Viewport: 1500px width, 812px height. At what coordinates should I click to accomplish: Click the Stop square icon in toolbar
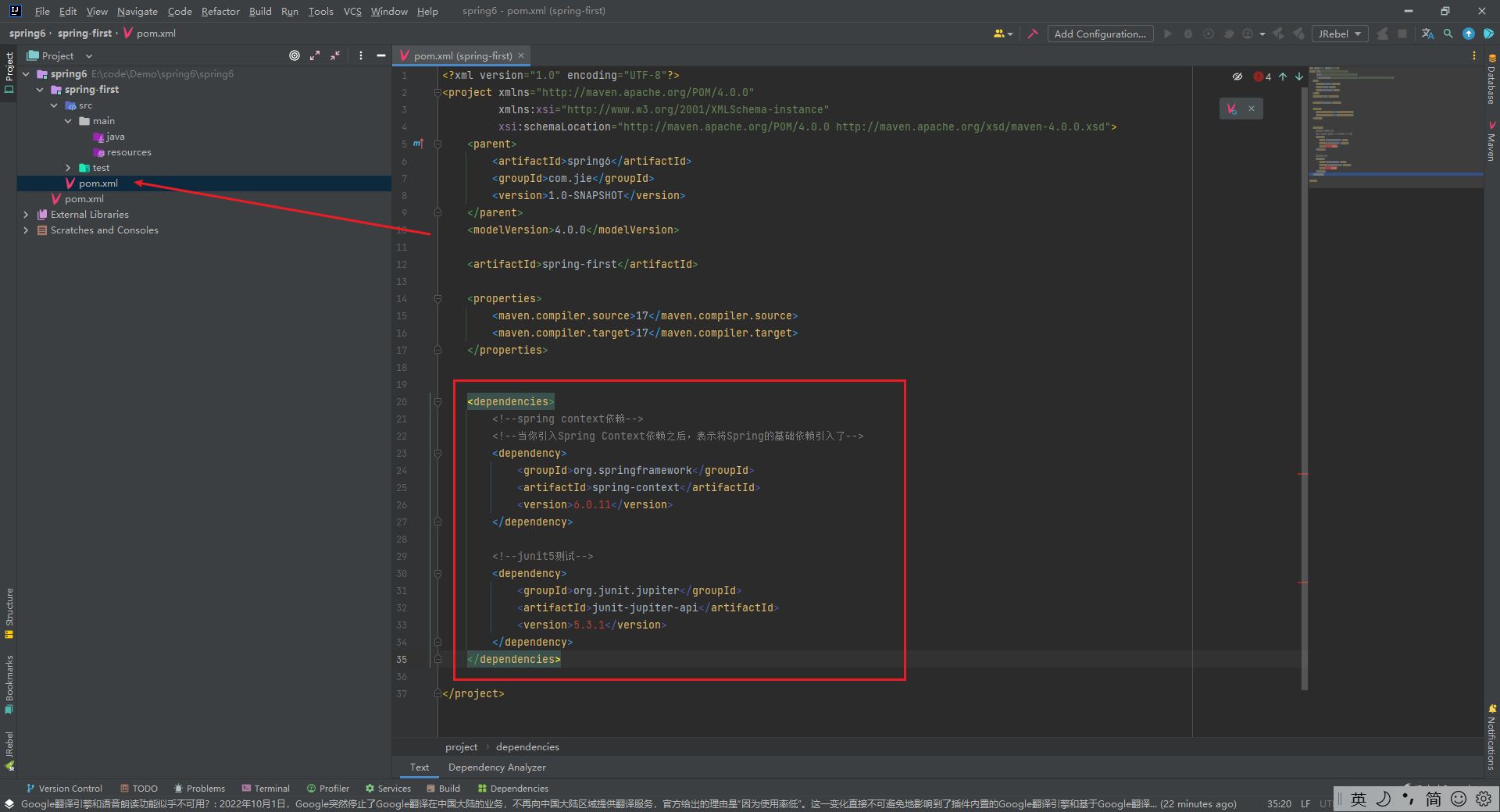1402,34
